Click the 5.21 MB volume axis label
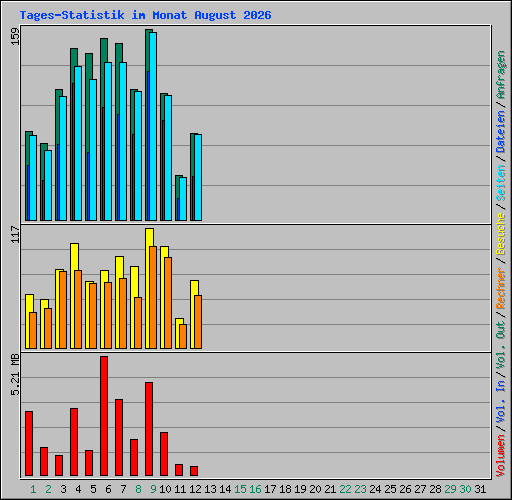 click(x=15, y=375)
